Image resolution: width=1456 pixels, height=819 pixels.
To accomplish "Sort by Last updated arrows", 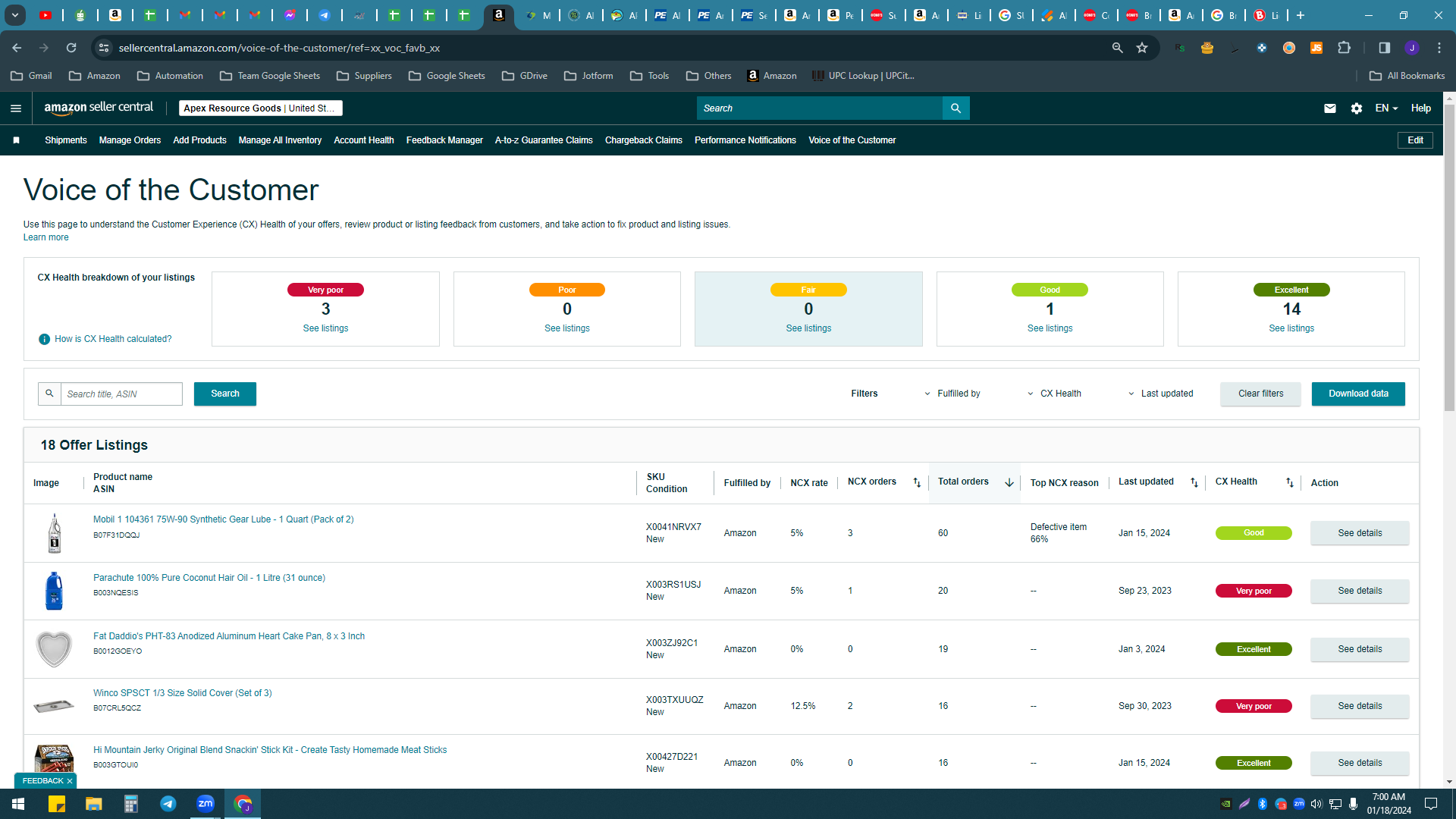I will click(1194, 482).
